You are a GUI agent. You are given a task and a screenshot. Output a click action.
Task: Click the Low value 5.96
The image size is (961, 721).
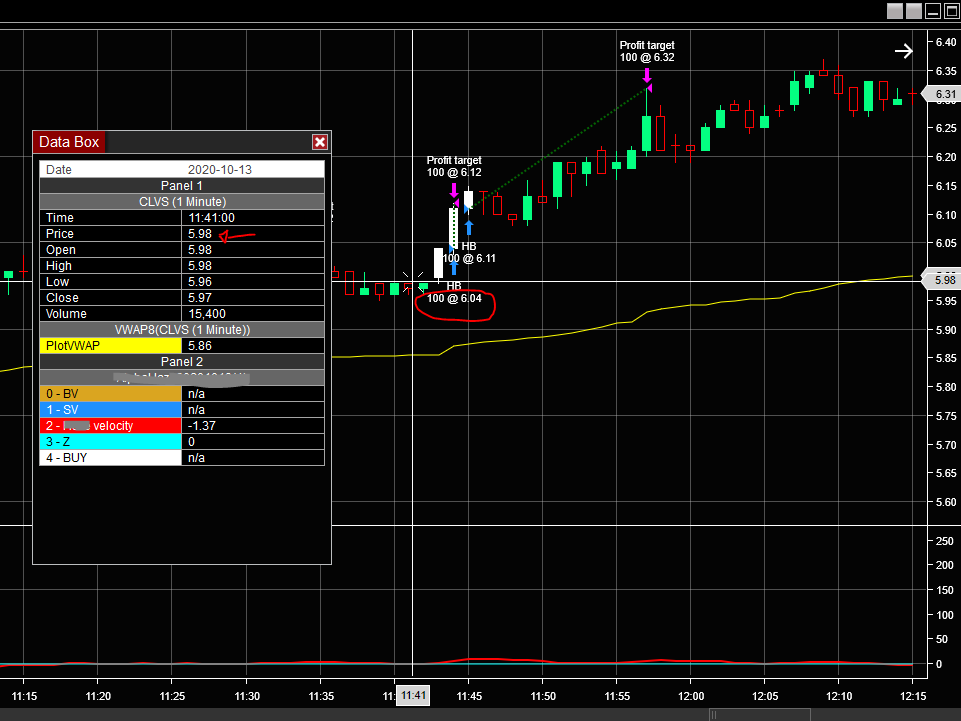[x=200, y=281]
